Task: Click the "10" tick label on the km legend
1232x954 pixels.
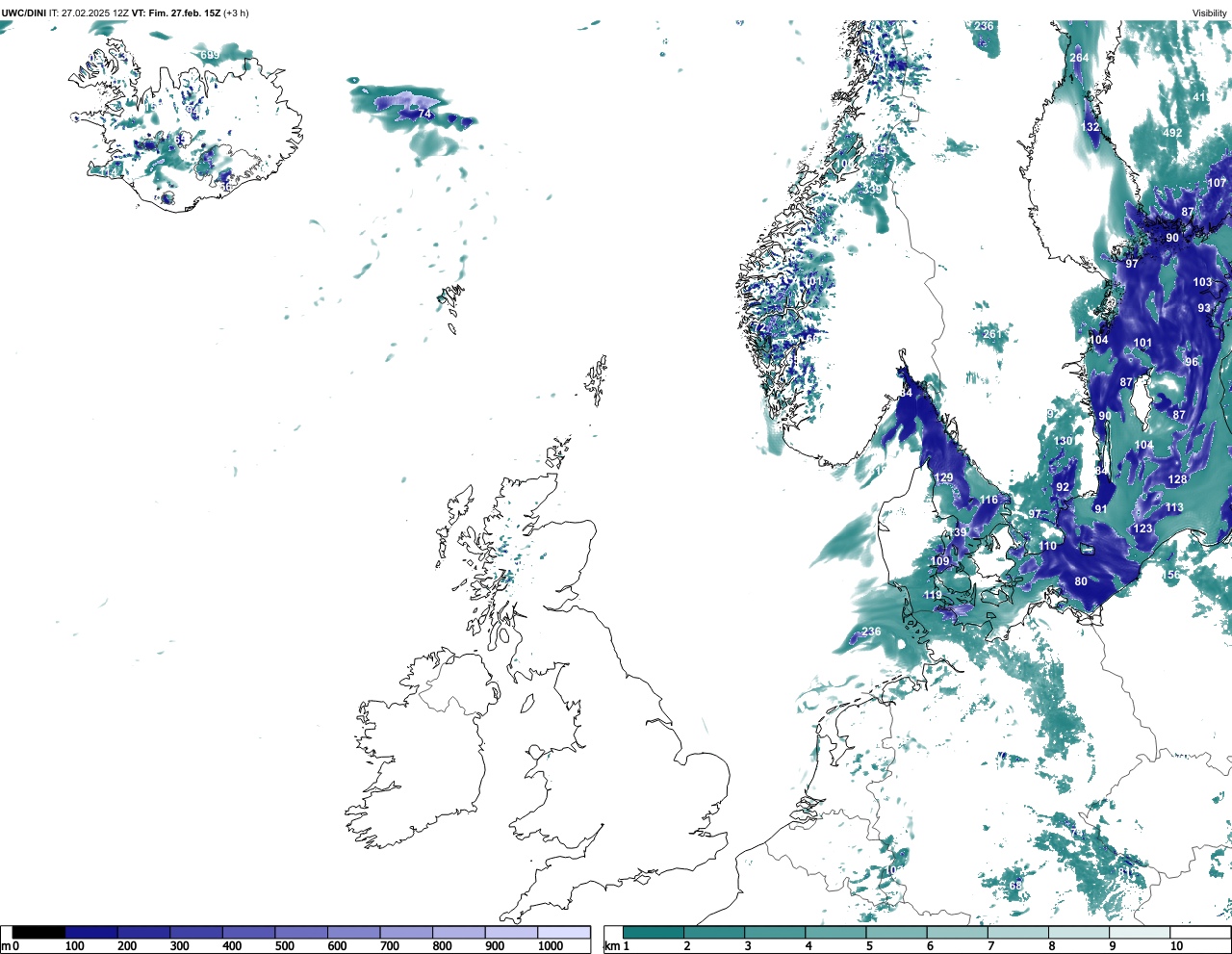Action: tap(1176, 946)
